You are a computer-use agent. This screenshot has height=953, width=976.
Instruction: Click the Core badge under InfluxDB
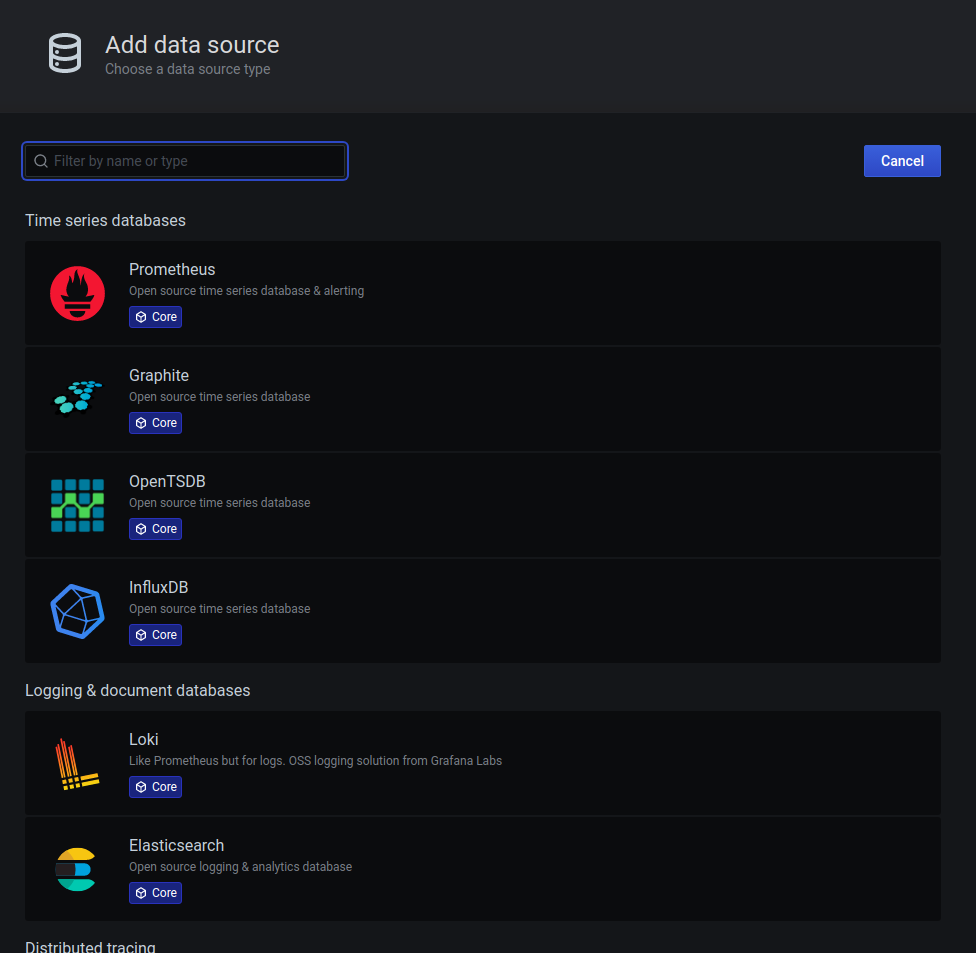(156, 635)
